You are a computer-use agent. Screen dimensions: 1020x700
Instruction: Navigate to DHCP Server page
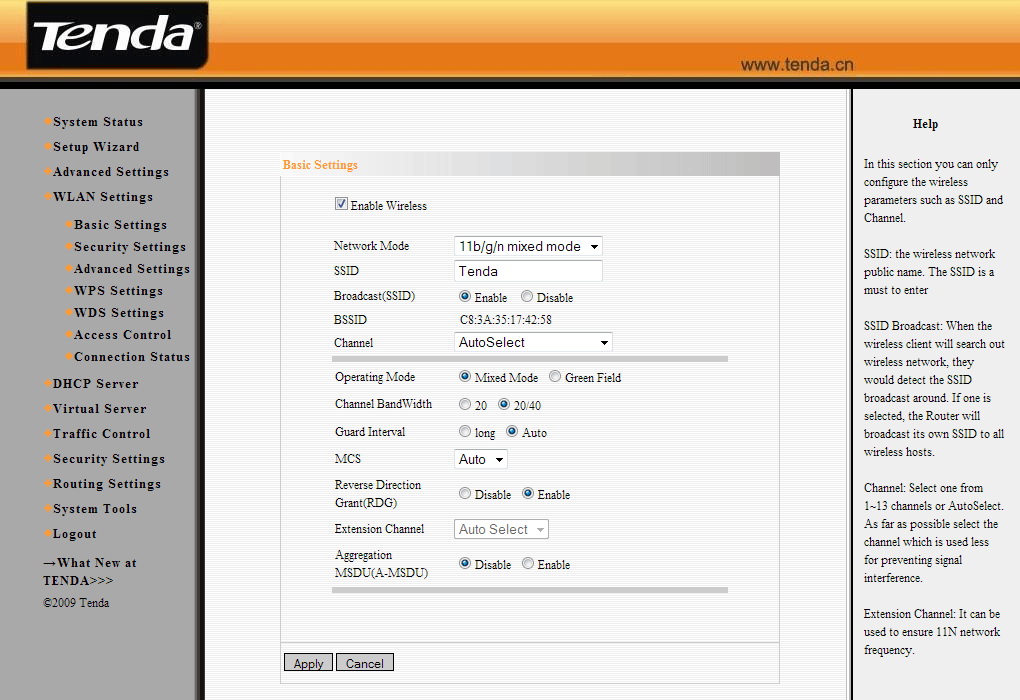pyautogui.click(x=95, y=384)
